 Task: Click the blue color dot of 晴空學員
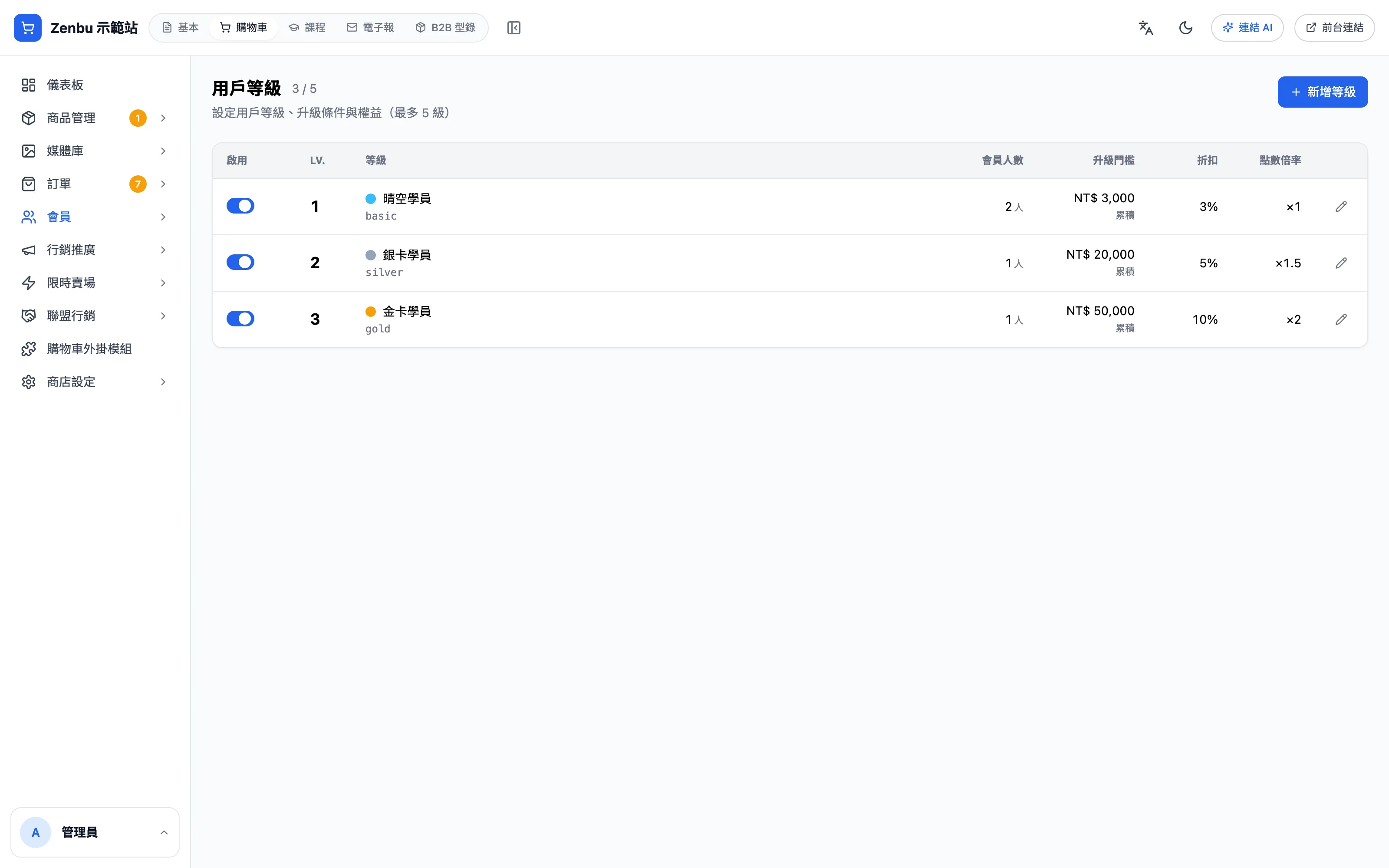click(371, 199)
